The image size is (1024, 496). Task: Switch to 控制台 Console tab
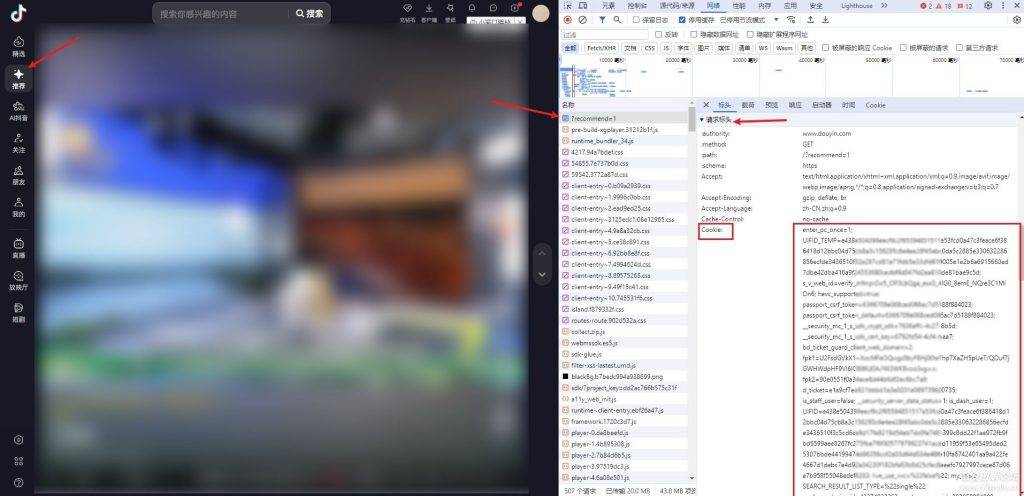click(637, 6)
